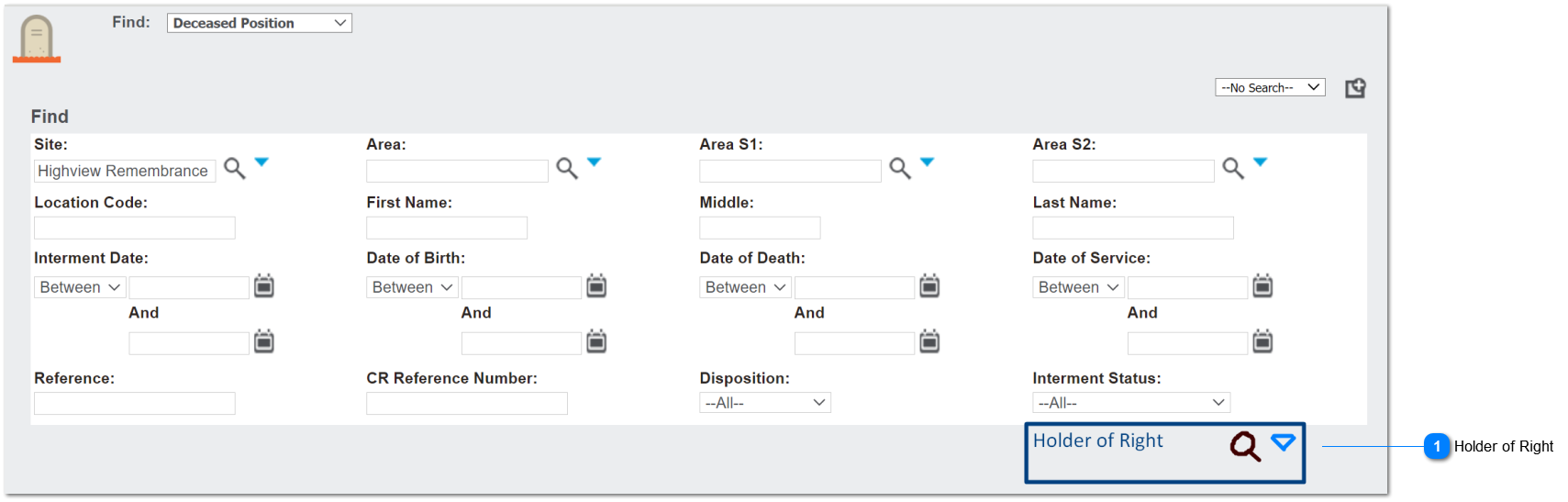This screenshot has height=502, width=1568.
Task: Open the Interment Date end calendar icon
Action: coord(264,341)
